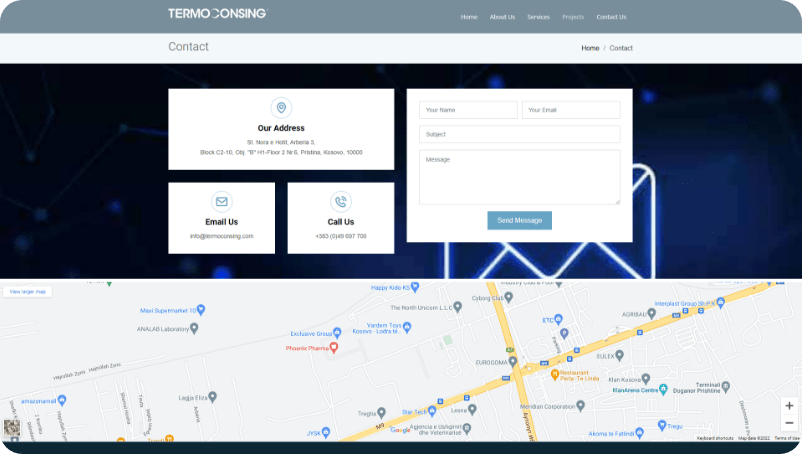The image size is (802, 454).
Task: Zoom in the map with plus button
Action: point(789,406)
